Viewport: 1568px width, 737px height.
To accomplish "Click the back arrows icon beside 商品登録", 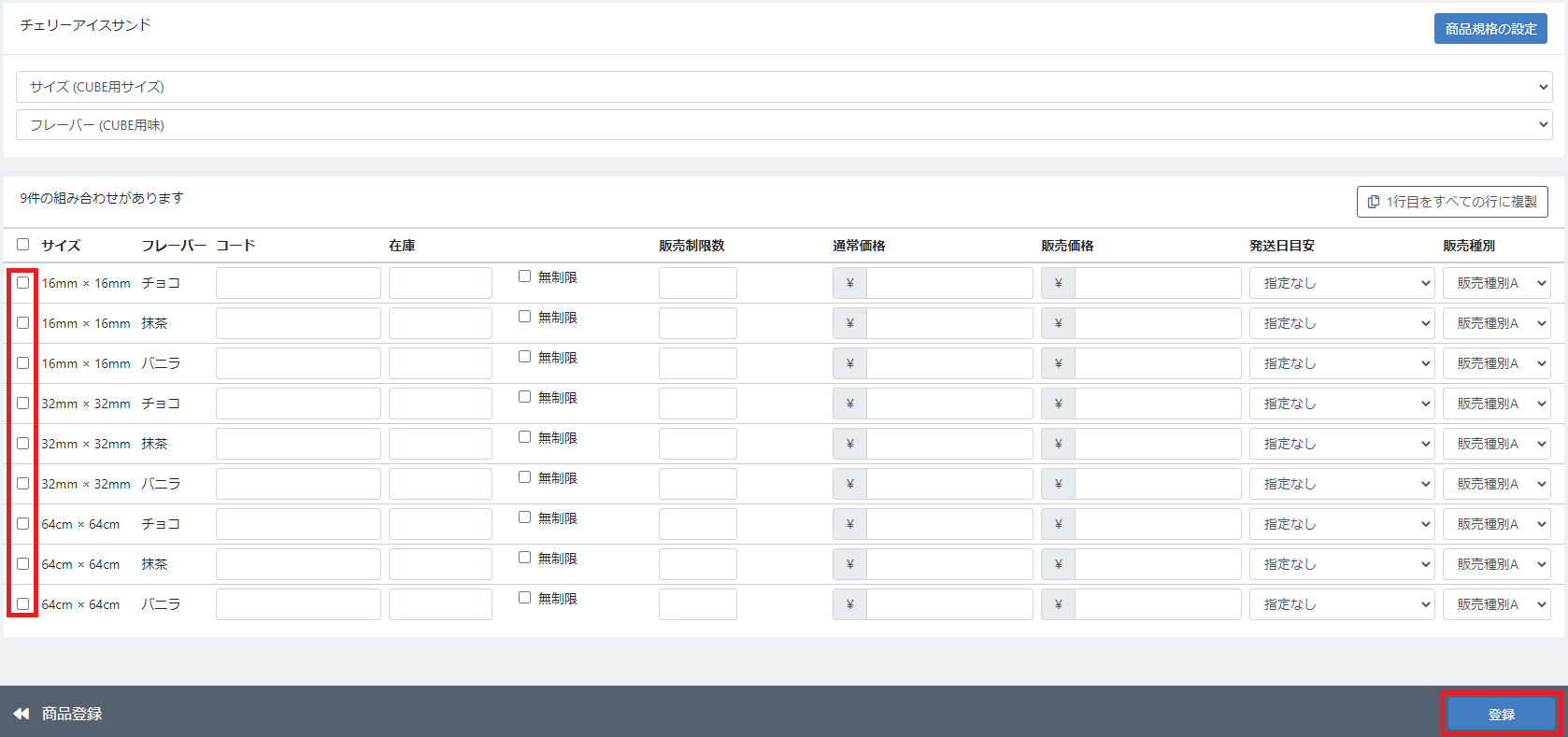I will pos(21,714).
